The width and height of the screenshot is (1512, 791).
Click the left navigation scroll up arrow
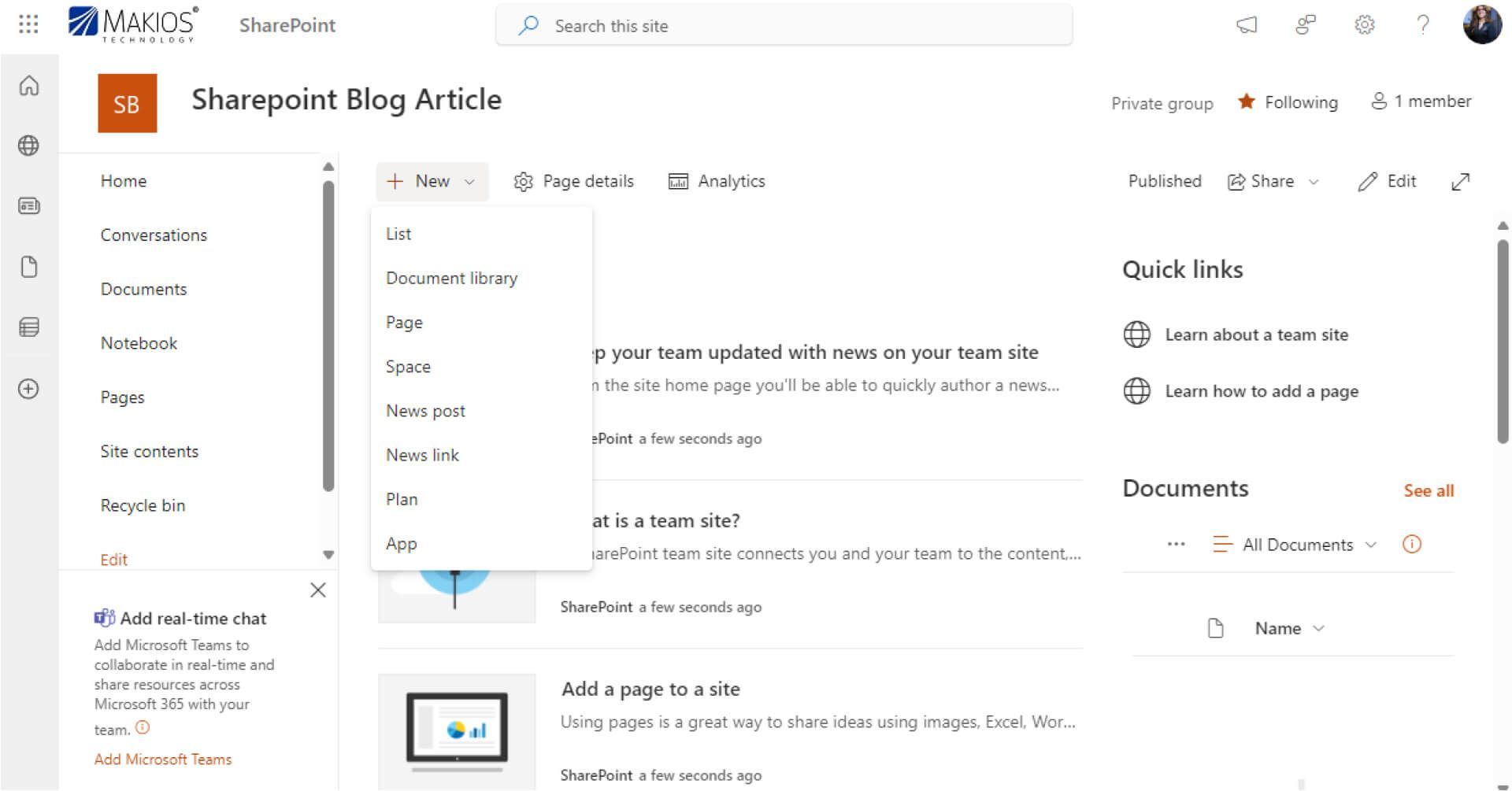tap(328, 167)
